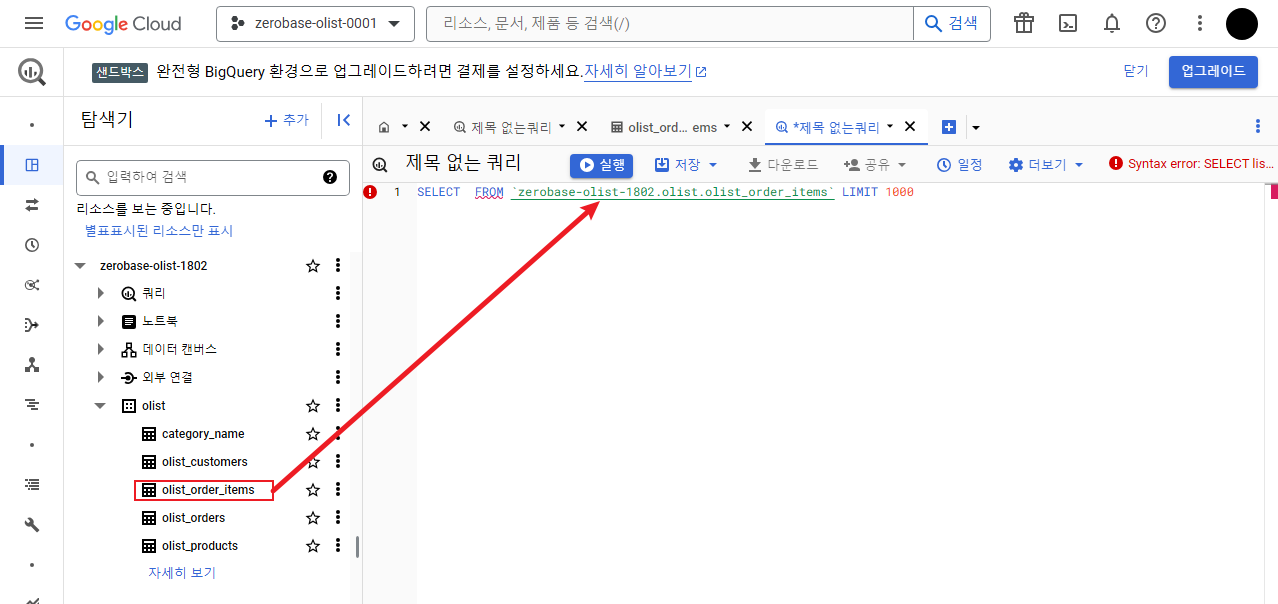The image size is (1278, 604).
Task: Click the Syntax error message
Action: pos(1192,164)
